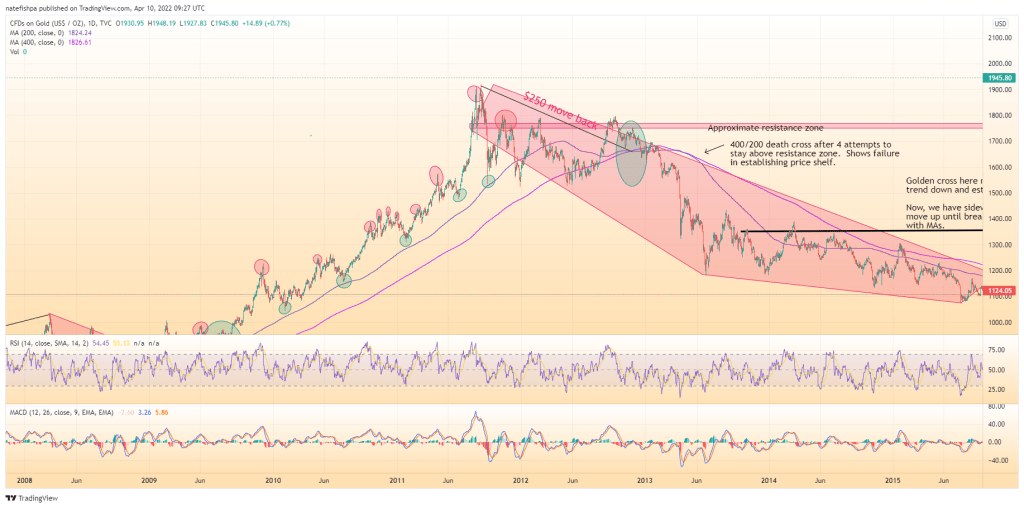Select the black horizontal line near 1350

[x=860, y=231]
